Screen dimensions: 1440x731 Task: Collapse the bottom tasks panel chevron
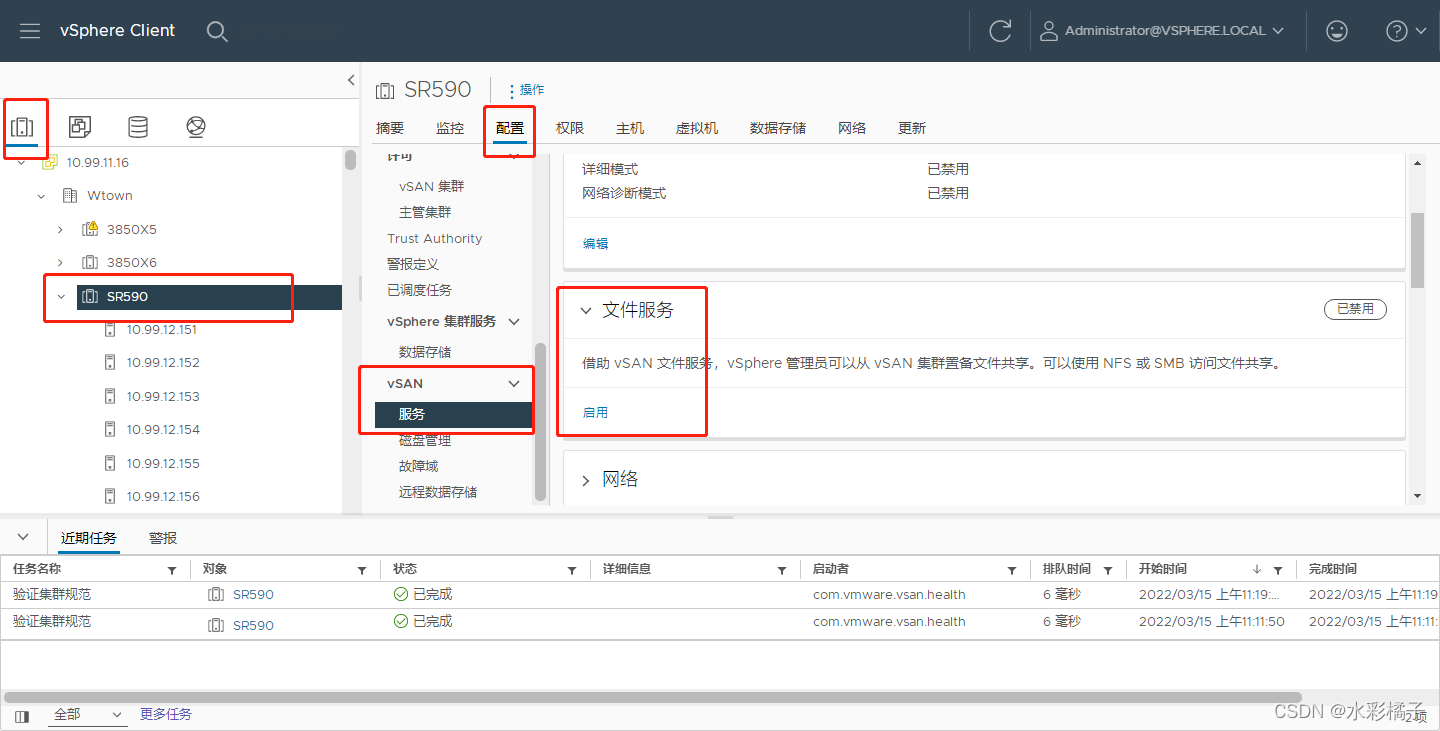click(x=24, y=537)
